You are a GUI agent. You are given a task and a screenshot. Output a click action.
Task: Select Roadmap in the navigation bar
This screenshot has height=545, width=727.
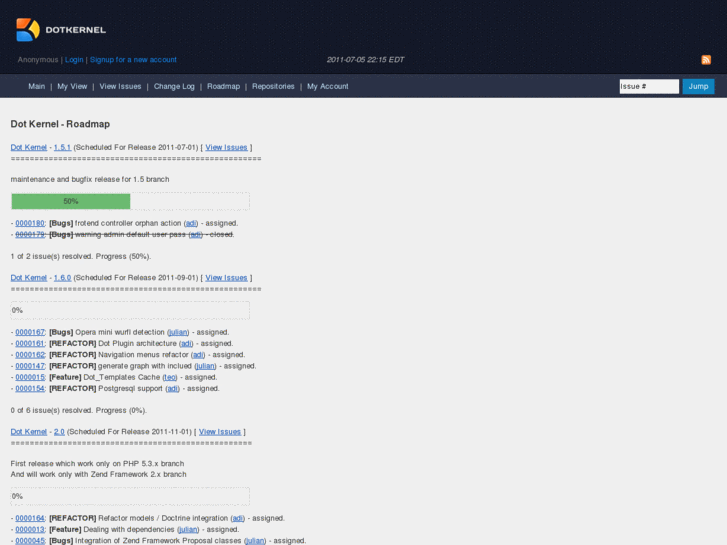[223, 86]
